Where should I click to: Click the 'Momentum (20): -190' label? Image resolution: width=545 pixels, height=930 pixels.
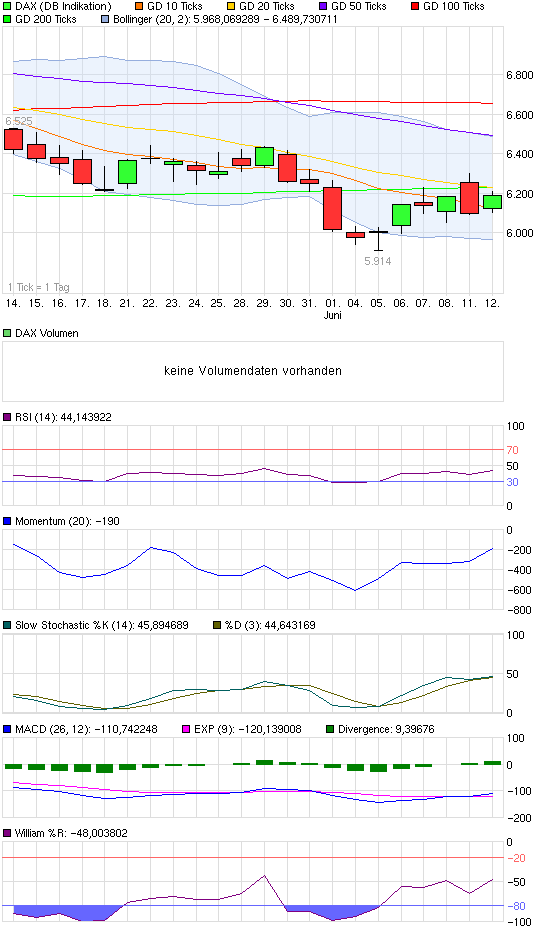coord(68,521)
